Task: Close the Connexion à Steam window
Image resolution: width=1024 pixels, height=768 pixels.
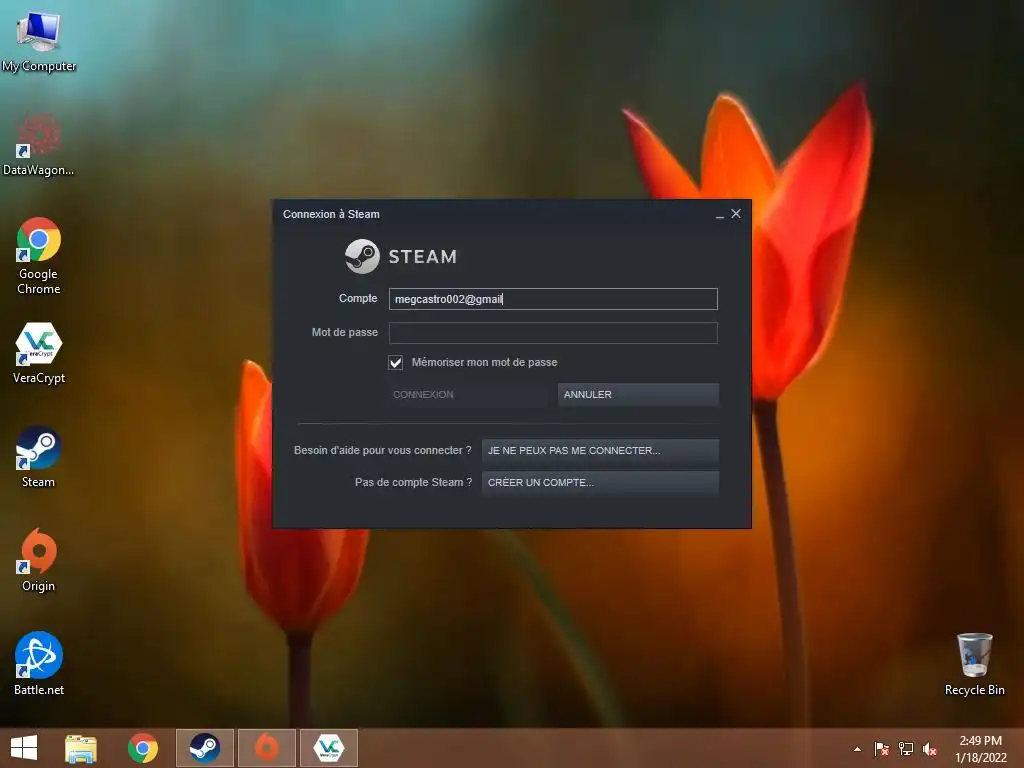Action: pos(736,214)
